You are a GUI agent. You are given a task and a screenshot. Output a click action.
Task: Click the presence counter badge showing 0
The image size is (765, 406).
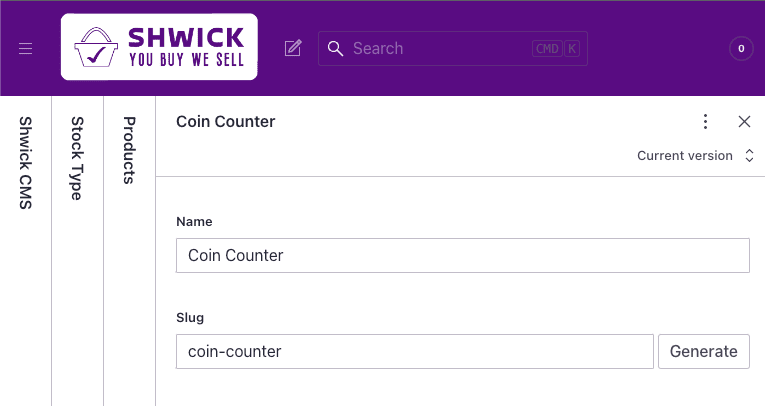click(x=741, y=48)
